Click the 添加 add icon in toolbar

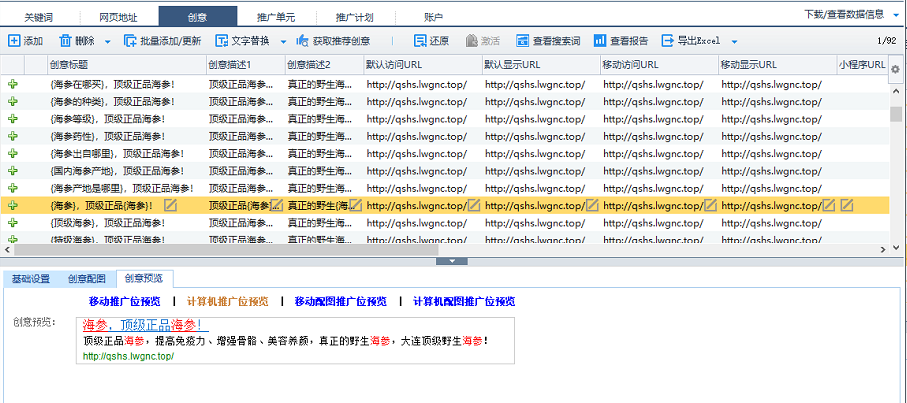coord(14,41)
